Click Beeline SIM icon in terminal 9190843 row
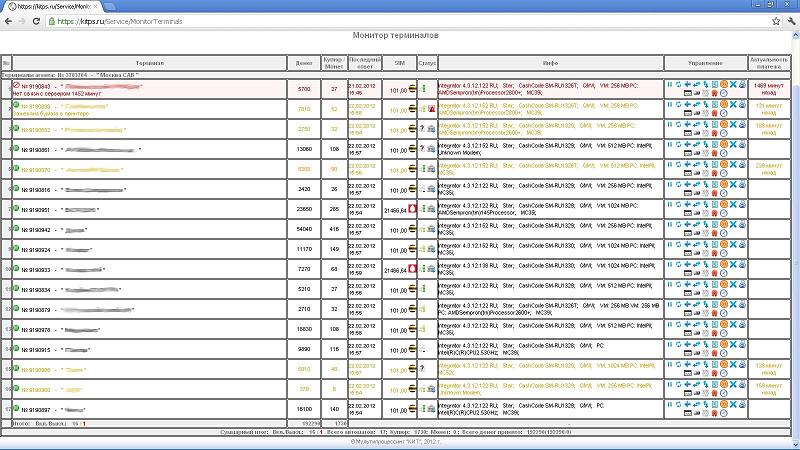This screenshot has height=450, width=800. coord(412,89)
